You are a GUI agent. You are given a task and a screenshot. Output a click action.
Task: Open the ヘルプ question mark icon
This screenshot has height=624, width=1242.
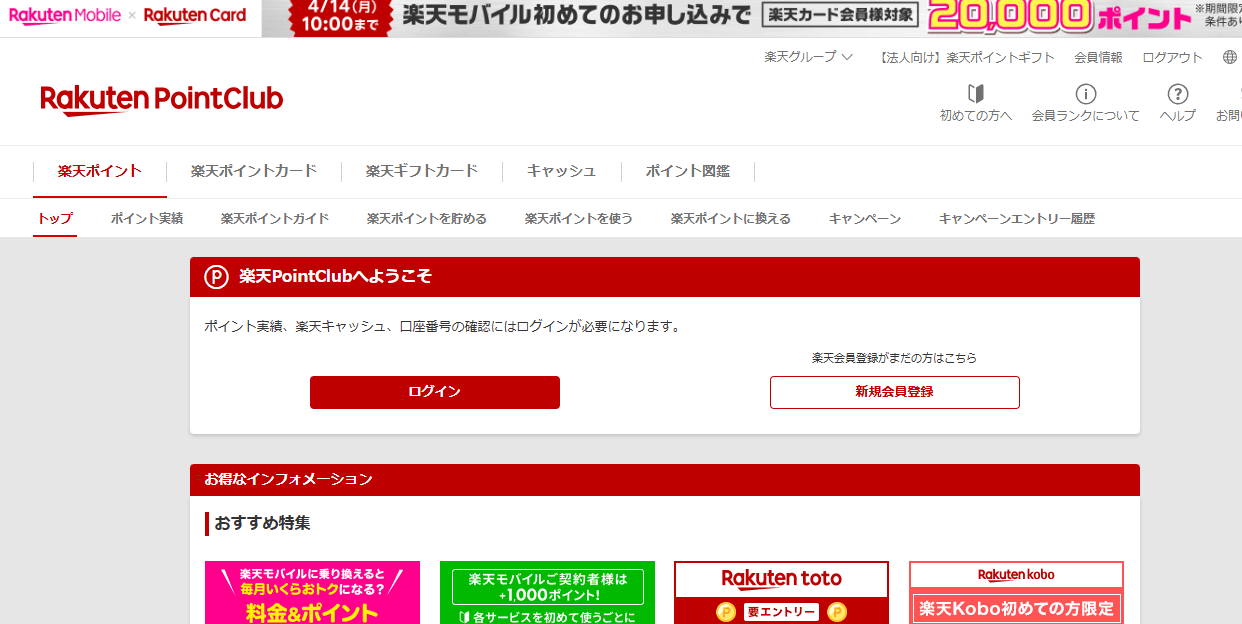1178,93
